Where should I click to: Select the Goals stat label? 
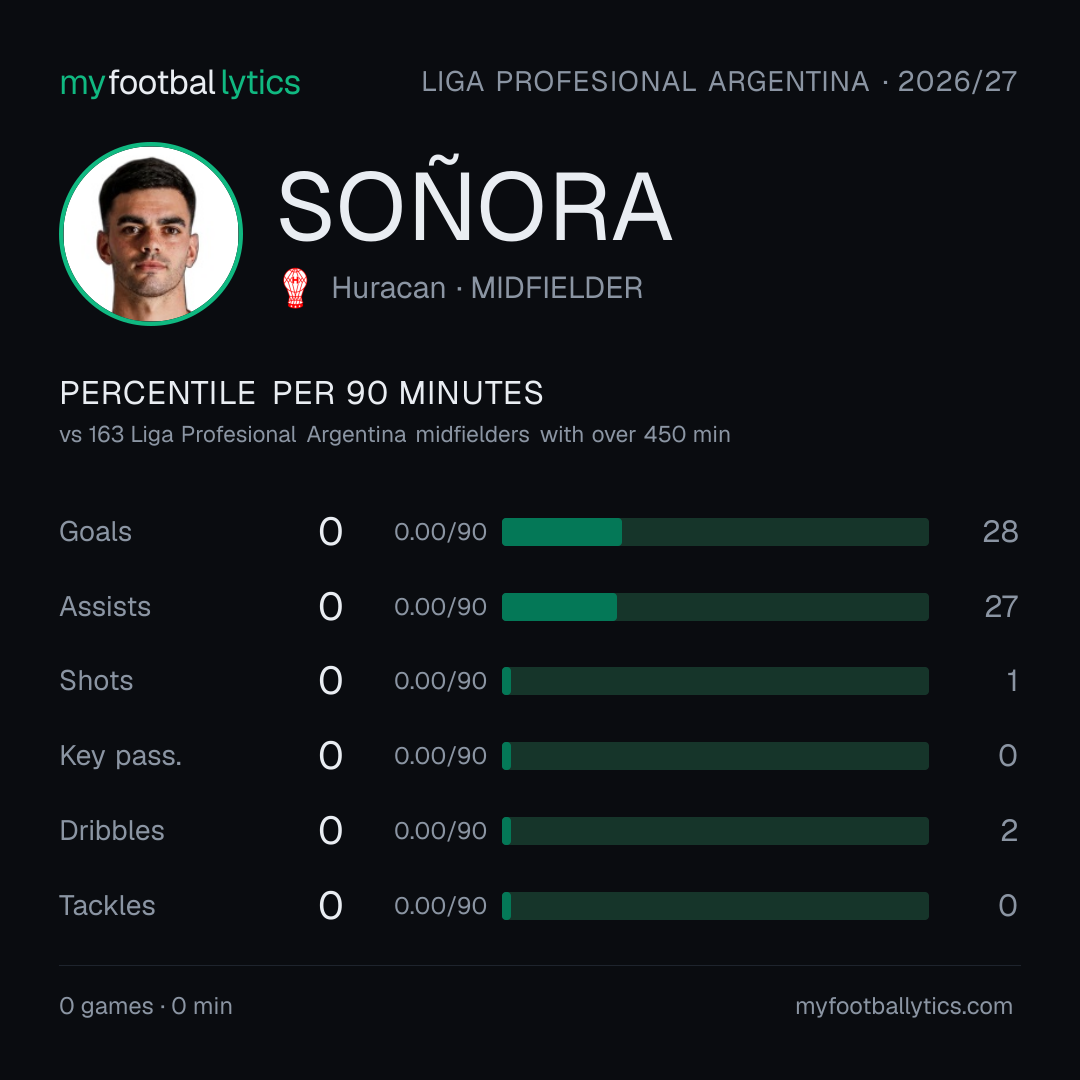pyautogui.click(x=95, y=532)
